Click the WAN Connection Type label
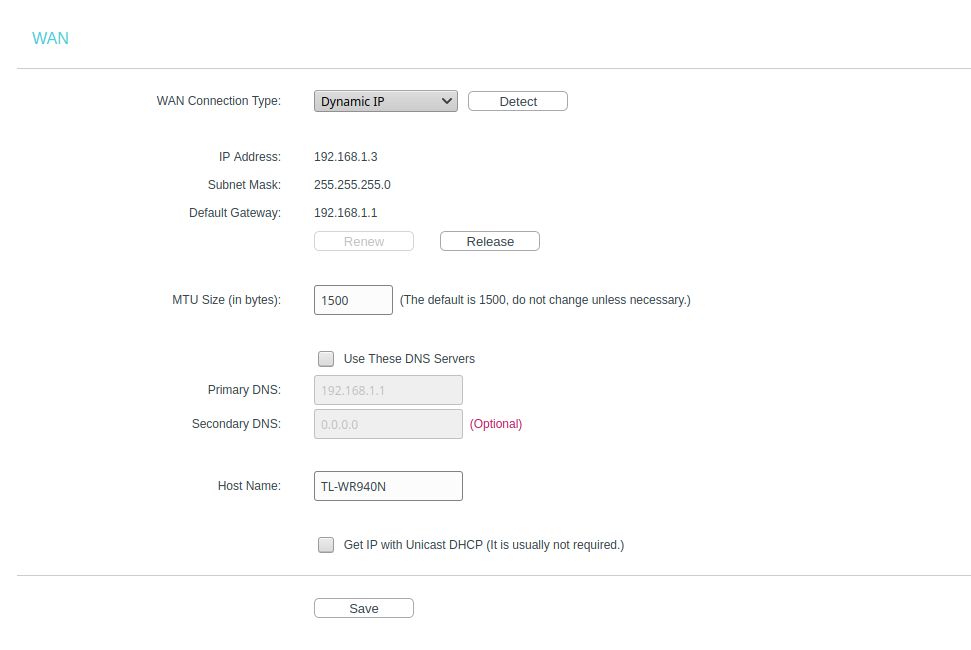The width and height of the screenshot is (971, 650). 219,101
